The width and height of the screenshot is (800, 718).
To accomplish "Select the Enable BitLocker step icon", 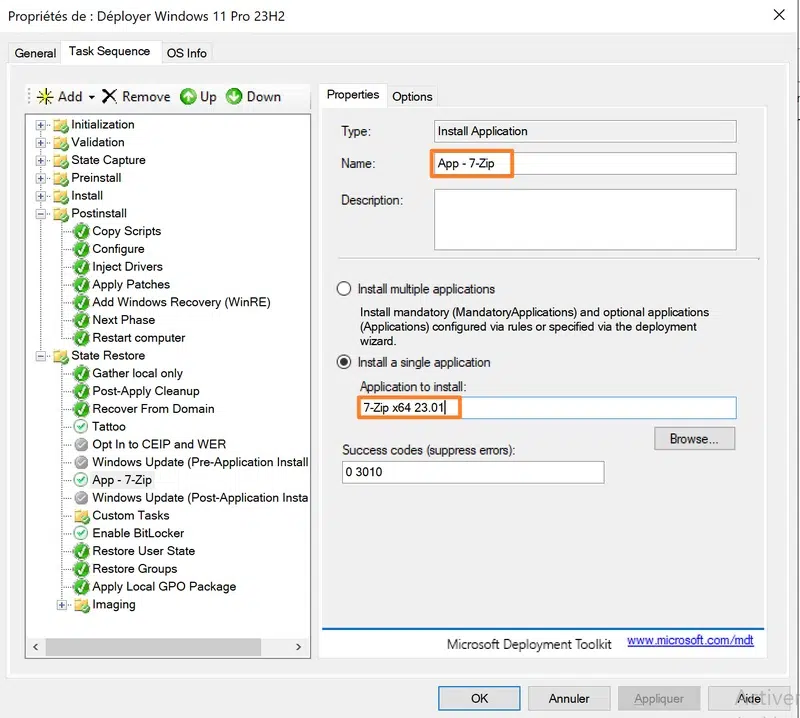I will tap(81, 534).
